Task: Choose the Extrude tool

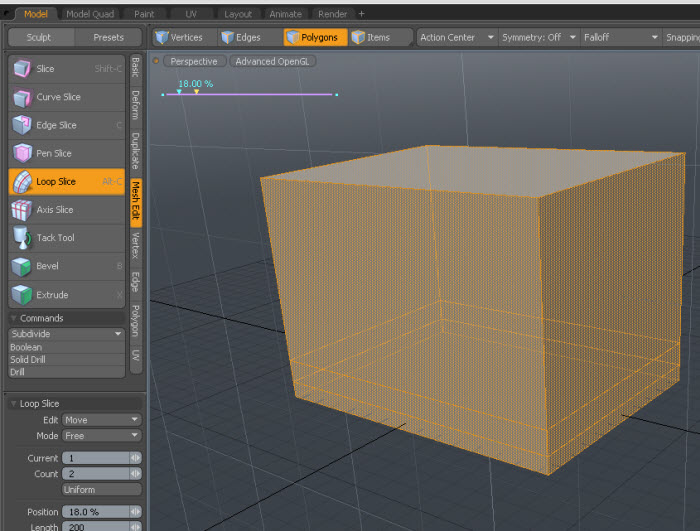Action: [52, 295]
